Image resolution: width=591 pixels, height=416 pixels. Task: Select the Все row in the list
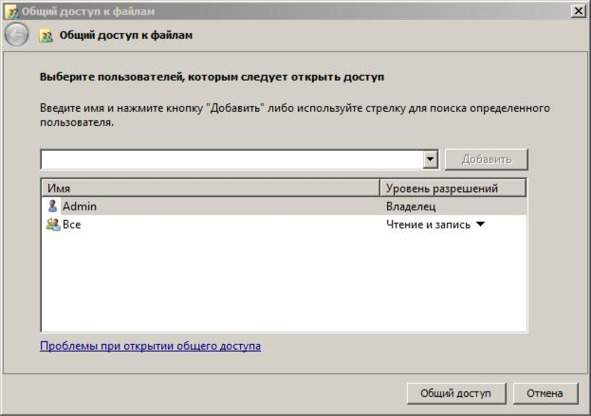[x=284, y=225]
